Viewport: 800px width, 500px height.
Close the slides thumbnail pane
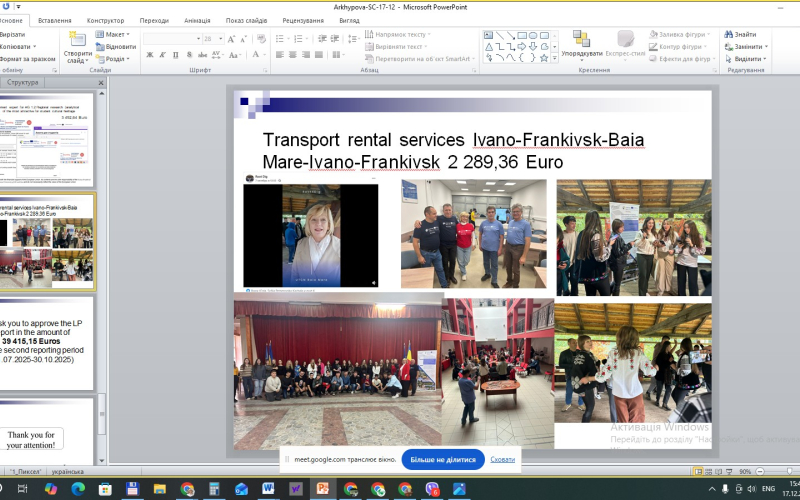pyautogui.click(x=101, y=83)
